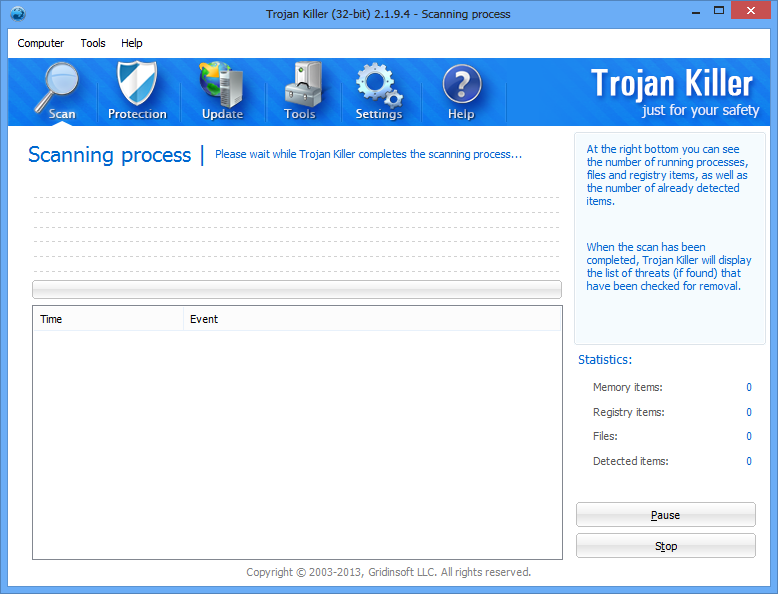The height and width of the screenshot is (594, 778).
Task: Minimize the Trojan Killer window
Action: click(696, 11)
